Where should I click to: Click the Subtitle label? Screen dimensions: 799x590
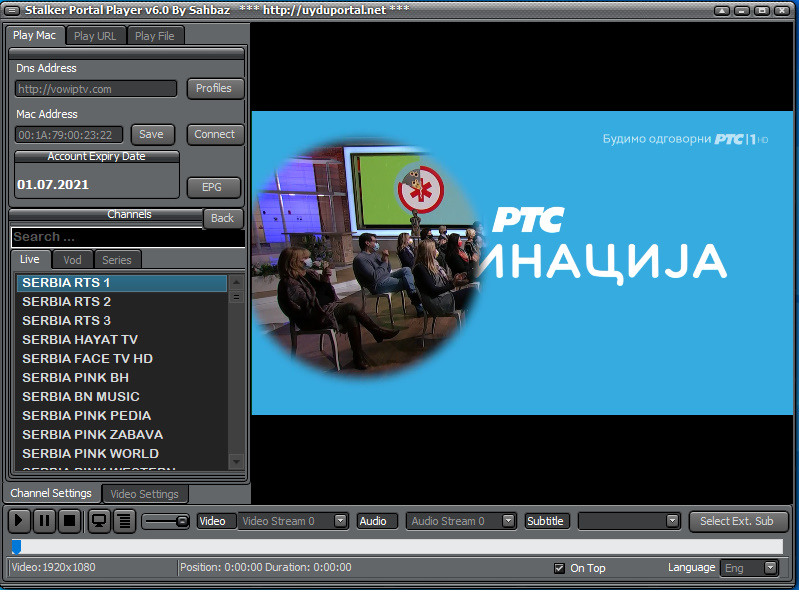click(x=547, y=521)
